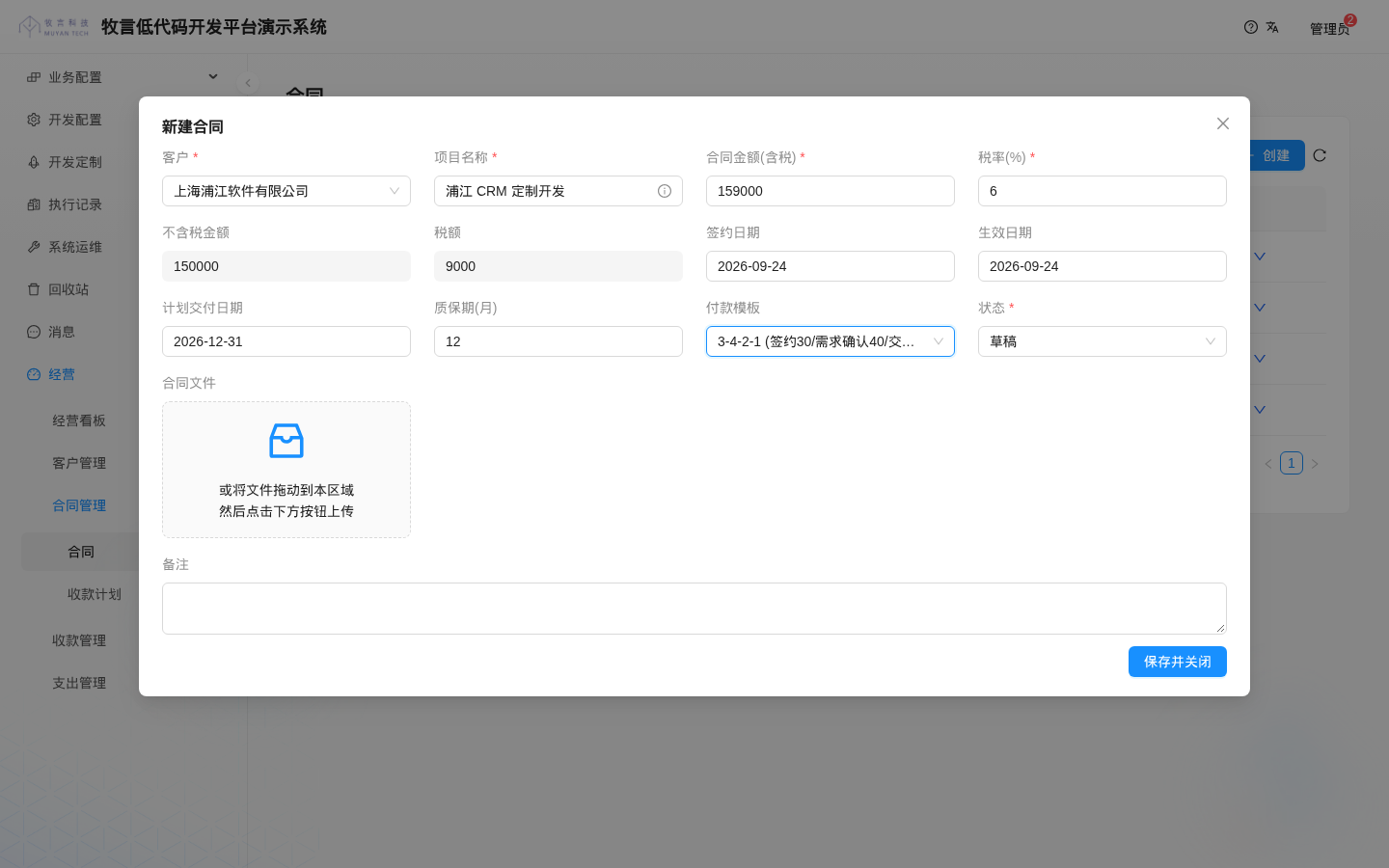Screen dimensions: 1389x868
Task: Collapse the sidebar with the arrow toggle
Action: 248,83
